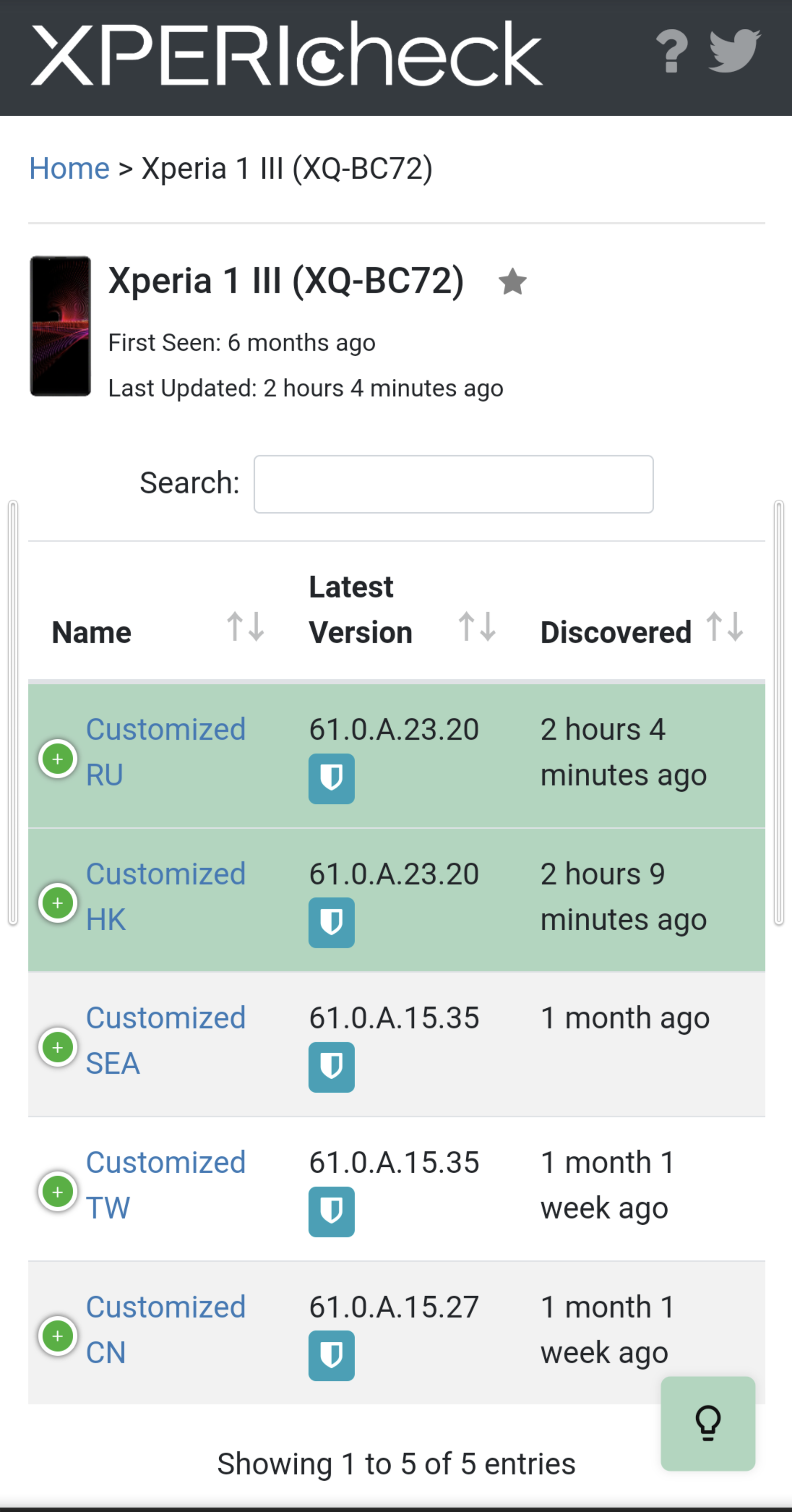Expand the Customized RU row details

click(x=57, y=759)
